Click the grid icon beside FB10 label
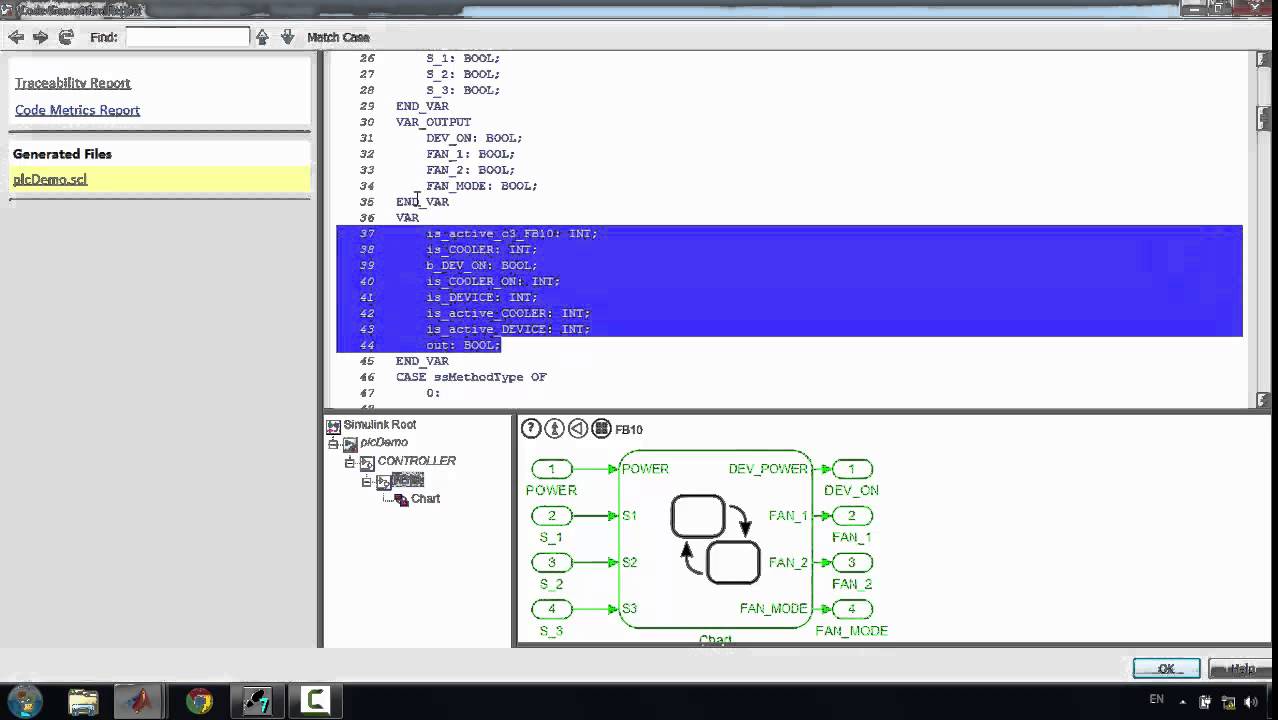The width and height of the screenshot is (1278, 720). click(x=601, y=429)
